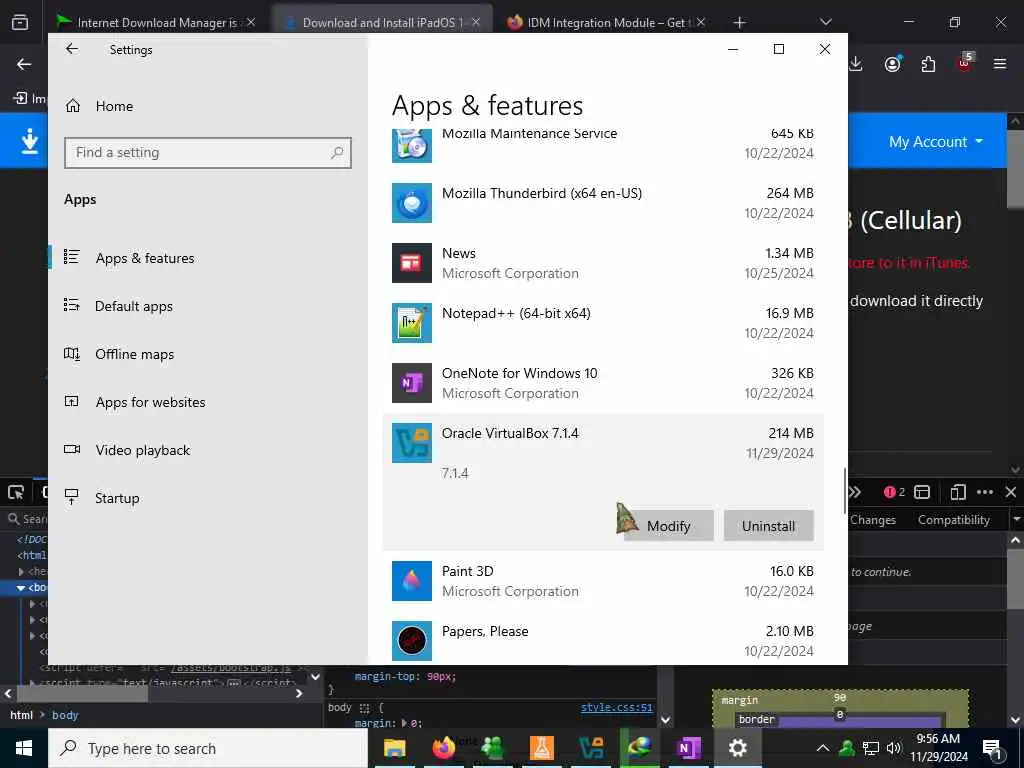The width and height of the screenshot is (1024, 768).
Task: Switch to Download and Install iPadOS tab
Action: tap(381, 22)
